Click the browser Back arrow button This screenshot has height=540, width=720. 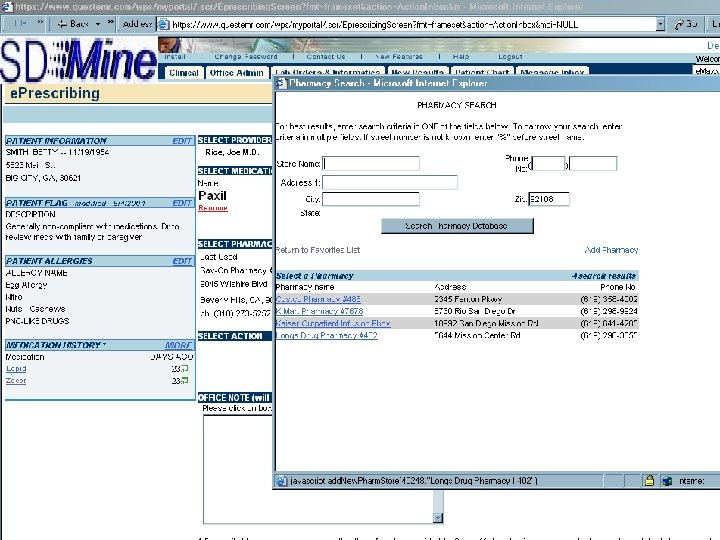coord(73,24)
